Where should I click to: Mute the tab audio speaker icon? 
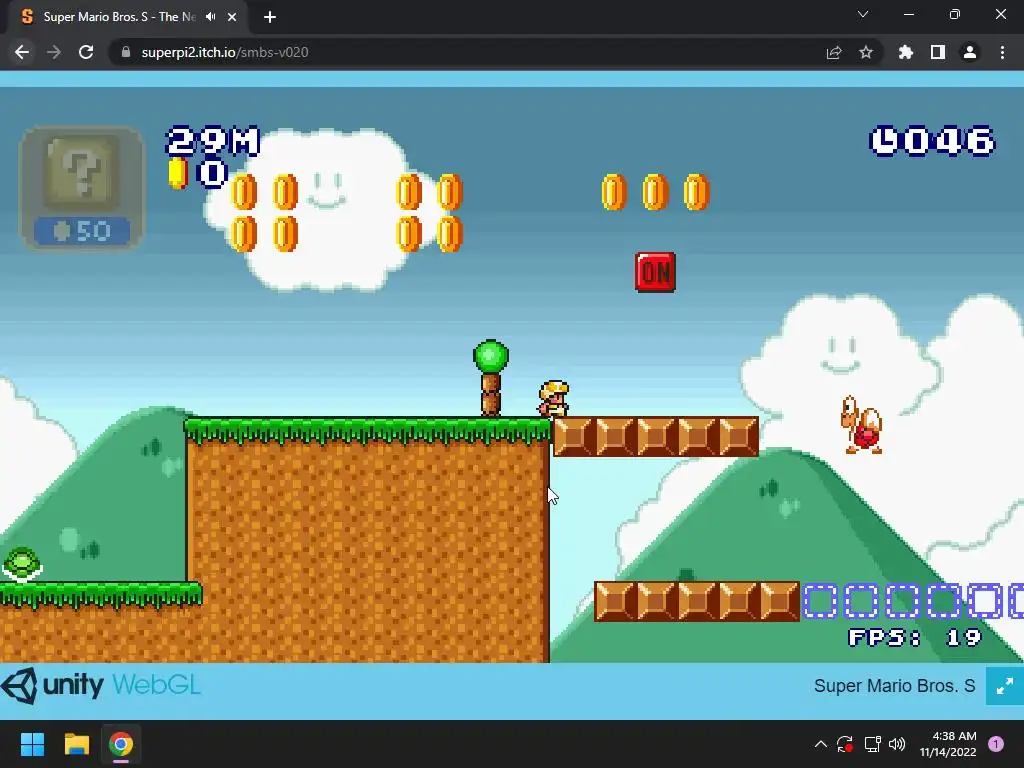[x=210, y=17]
